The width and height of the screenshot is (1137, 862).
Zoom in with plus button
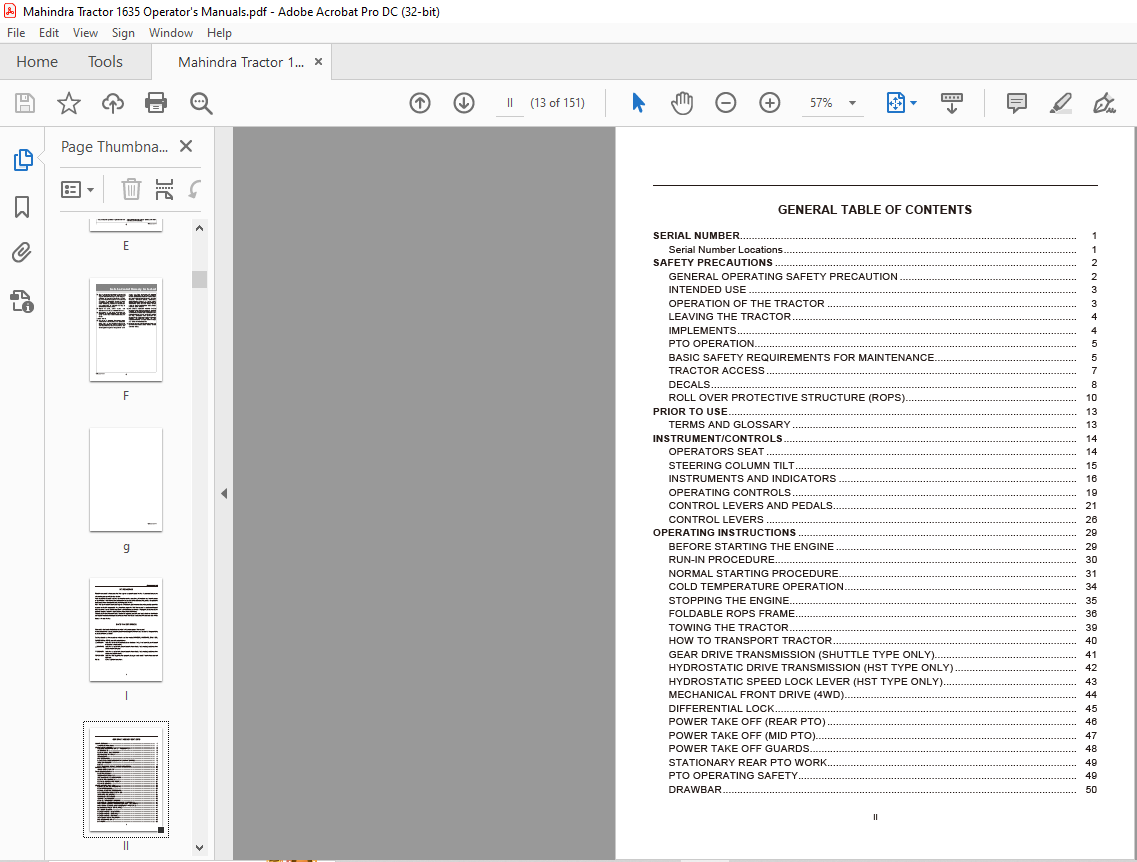[x=769, y=103]
